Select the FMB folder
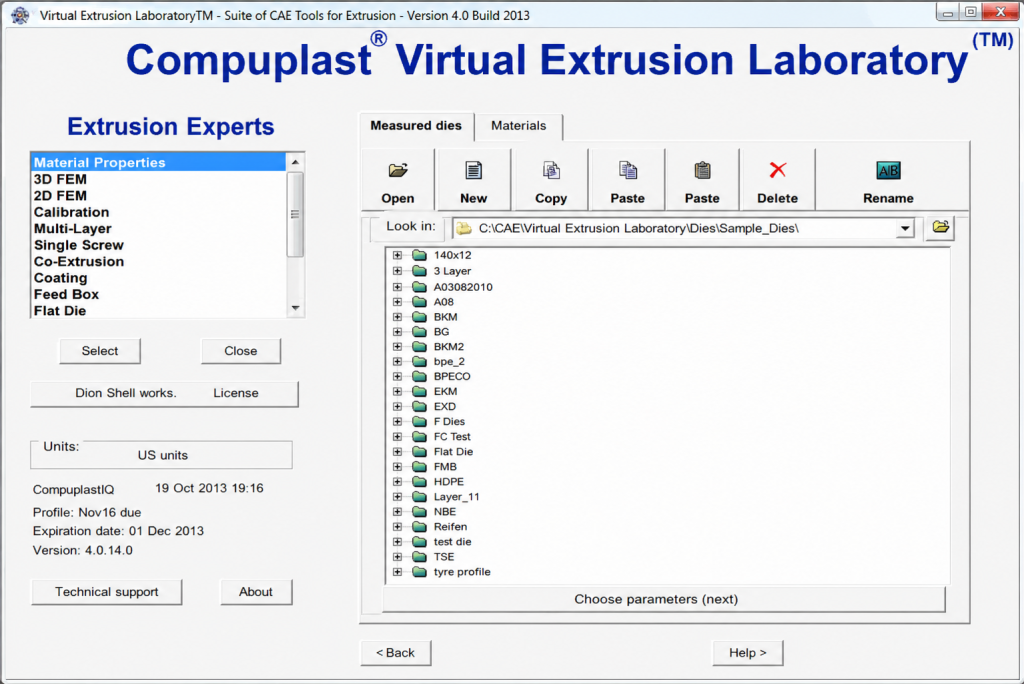 coord(445,467)
